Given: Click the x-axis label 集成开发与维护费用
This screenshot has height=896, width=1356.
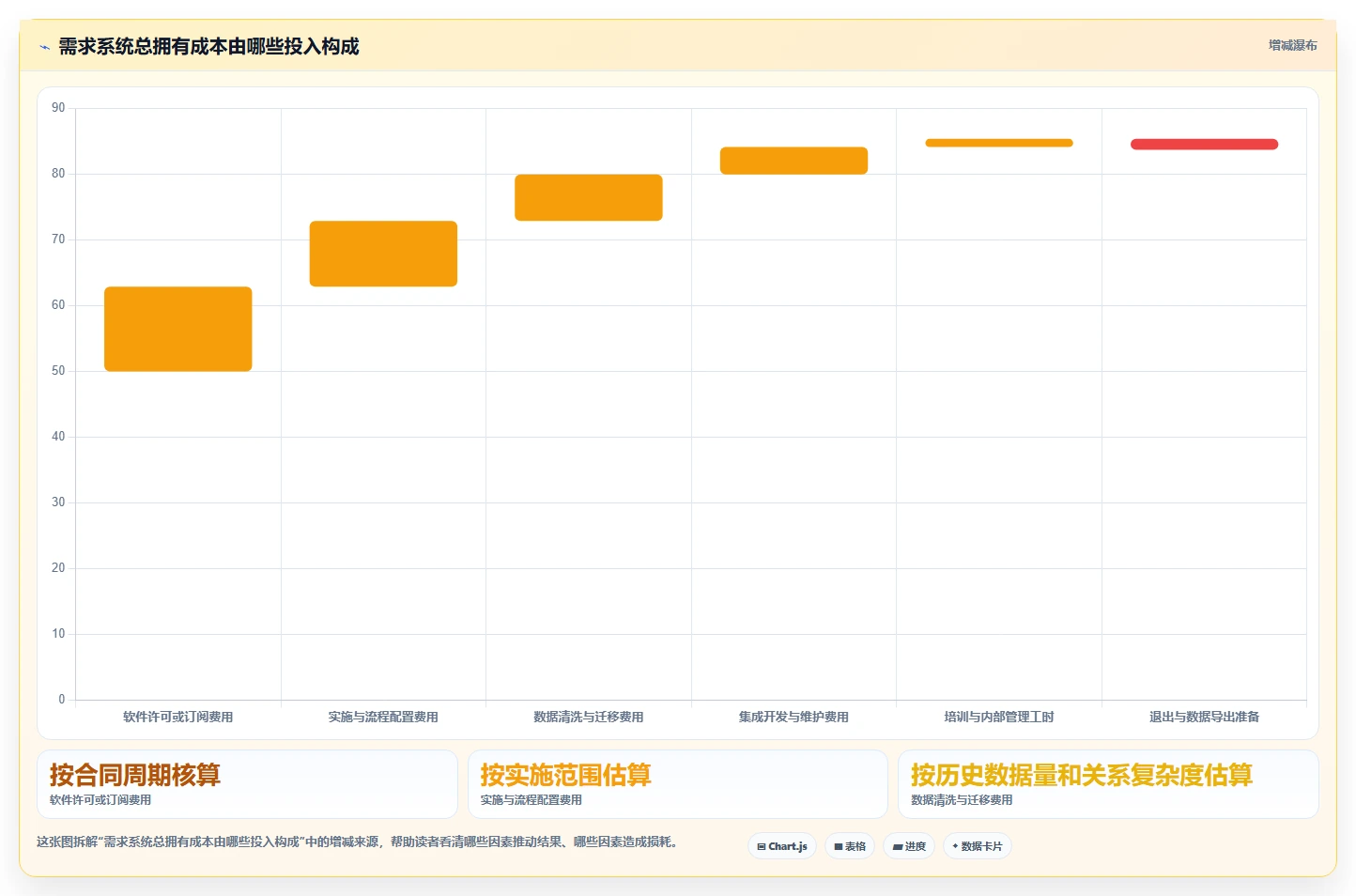Looking at the screenshot, I should 794,717.
